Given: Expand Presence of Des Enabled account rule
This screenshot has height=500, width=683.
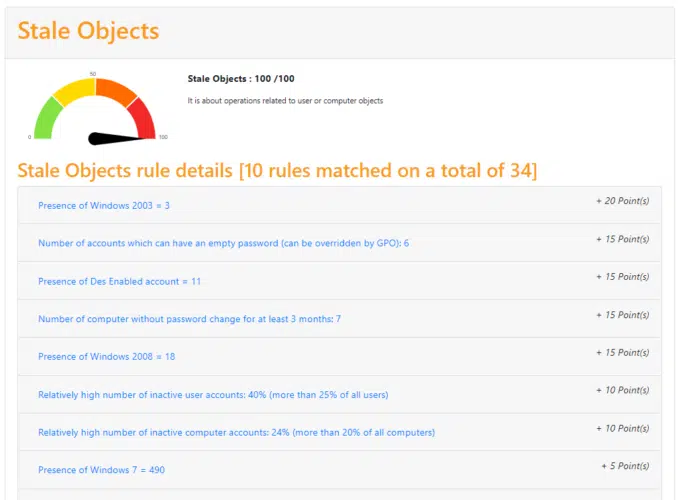Looking at the screenshot, I should click(119, 281).
